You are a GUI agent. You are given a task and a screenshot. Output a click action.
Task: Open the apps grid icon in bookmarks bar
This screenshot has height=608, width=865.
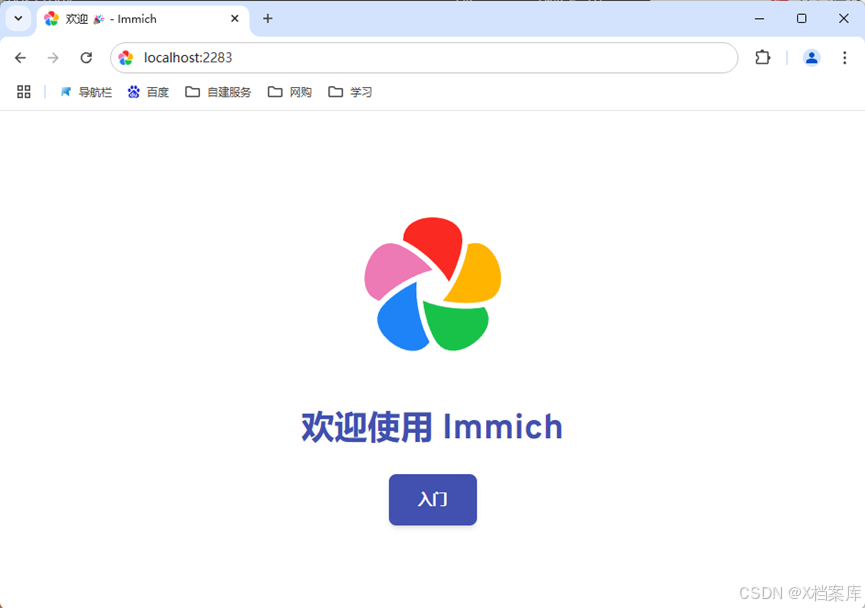point(24,92)
